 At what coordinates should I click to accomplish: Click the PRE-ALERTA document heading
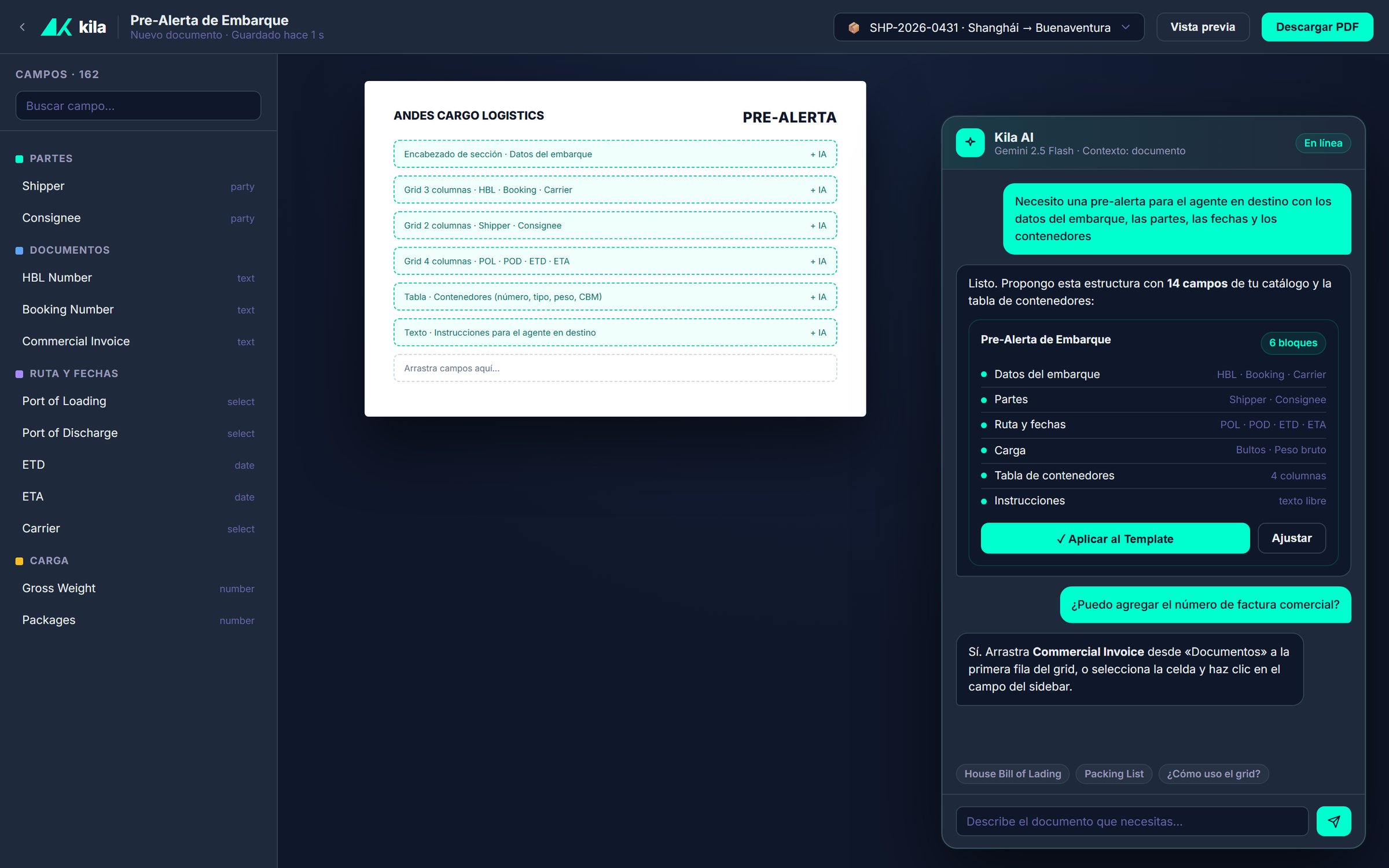coord(789,117)
